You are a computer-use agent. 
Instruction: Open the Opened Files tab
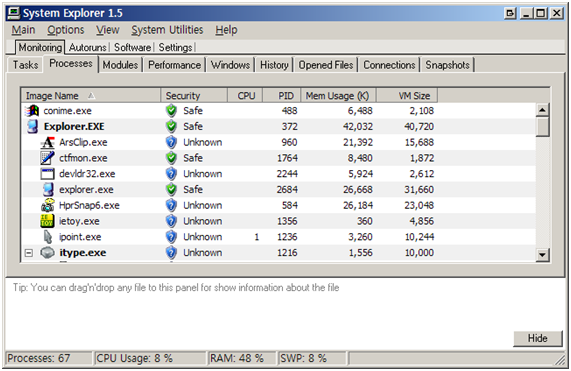pyautogui.click(x=326, y=65)
